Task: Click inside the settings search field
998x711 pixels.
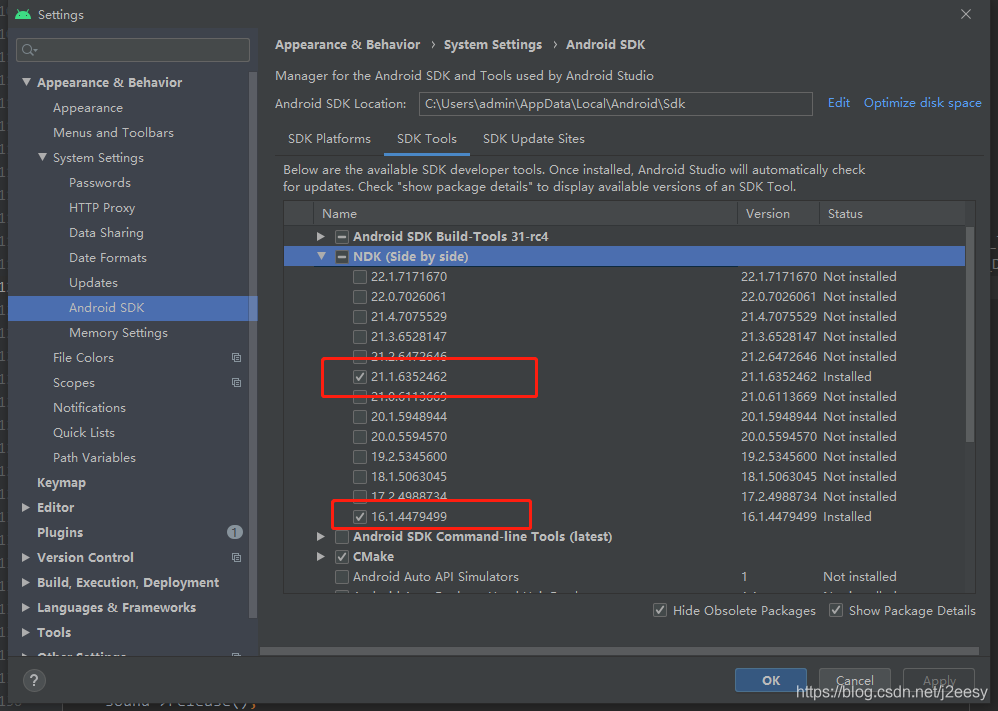Action: pyautogui.click(x=133, y=50)
